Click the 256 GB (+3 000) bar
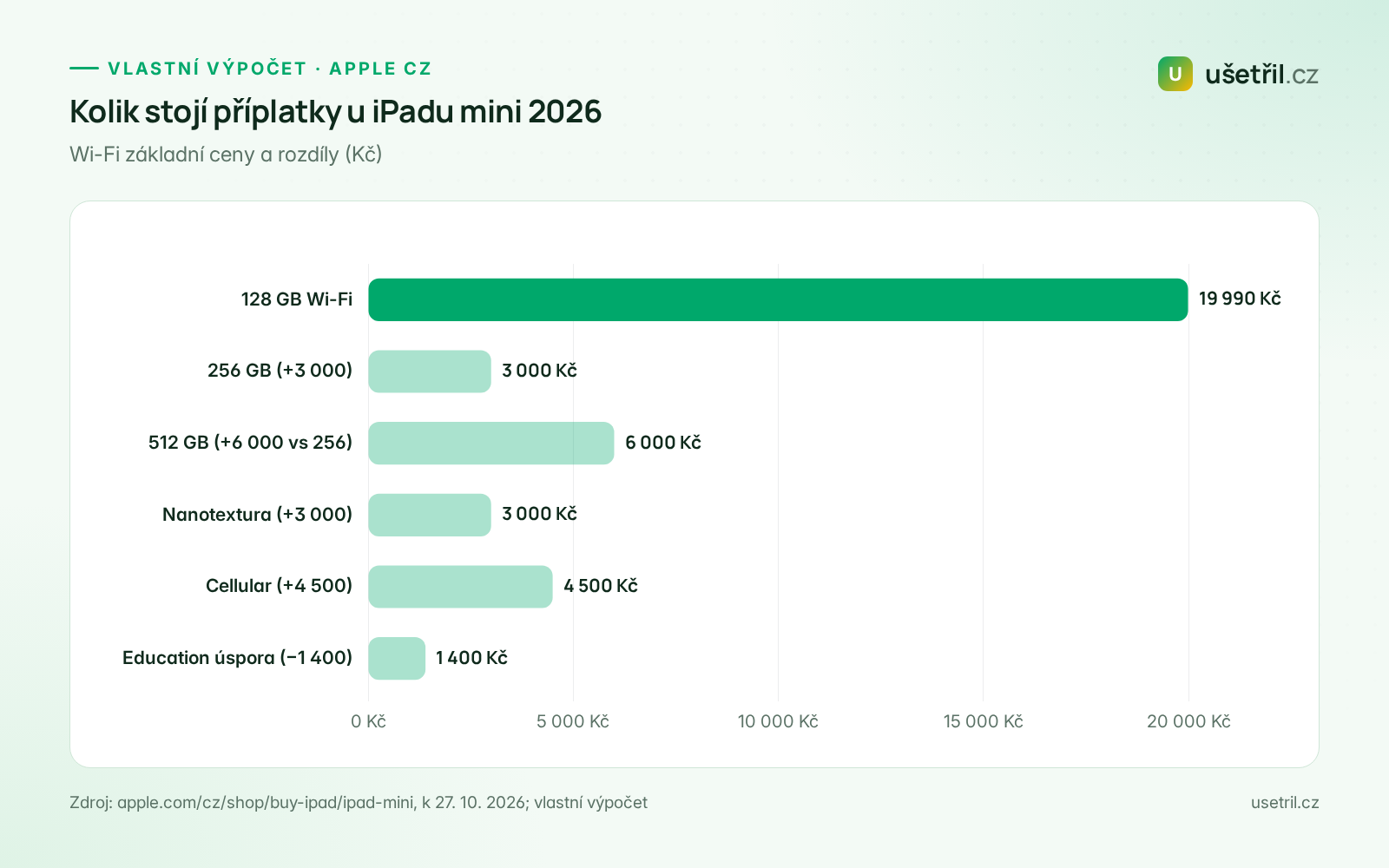1389x868 pixels. (430, 372)
